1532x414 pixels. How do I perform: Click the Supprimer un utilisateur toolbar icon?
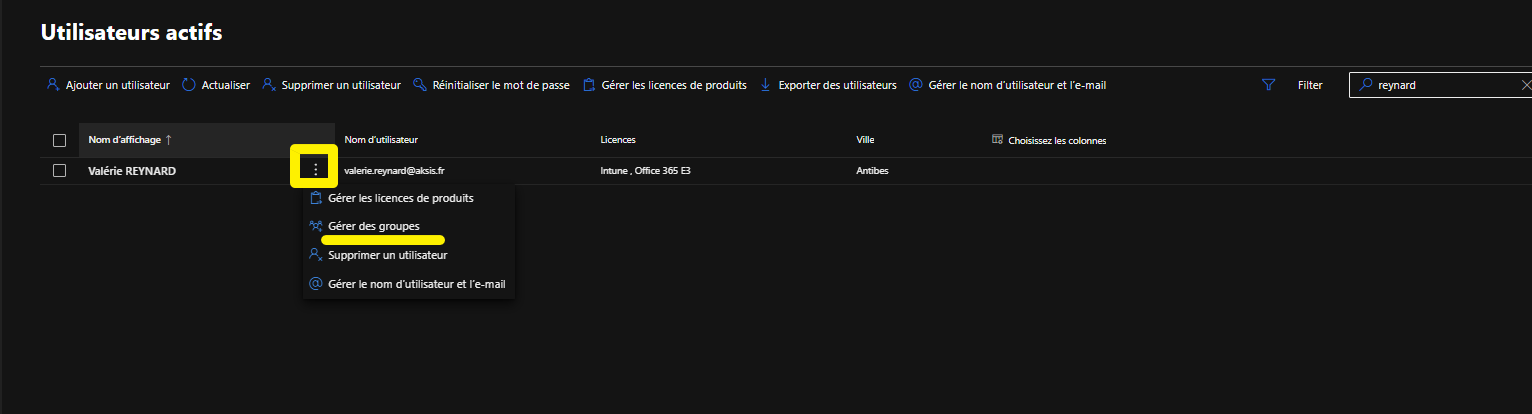(x=269, y=85)
